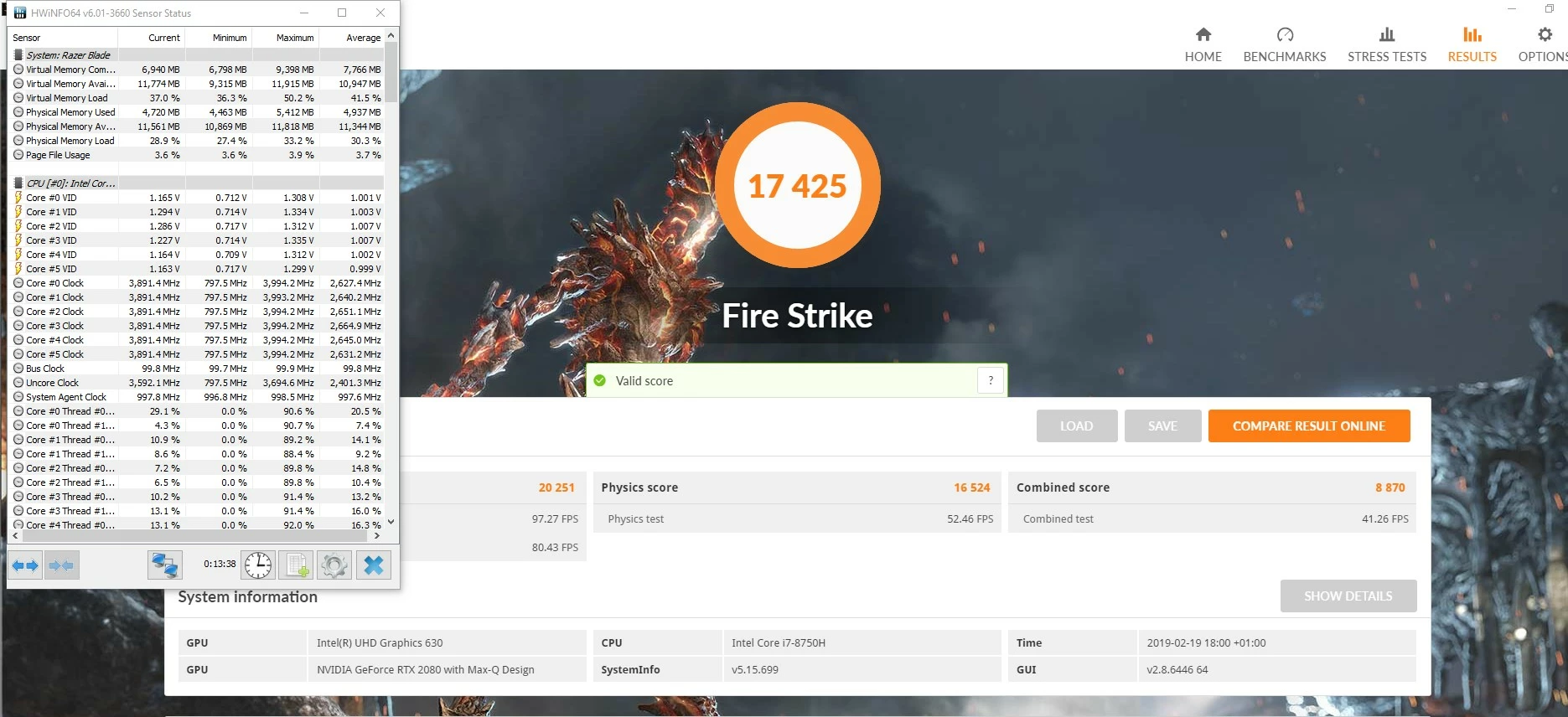Switch to the STRESS TESTS tab
The image size is (1568, 717).
1387,45
